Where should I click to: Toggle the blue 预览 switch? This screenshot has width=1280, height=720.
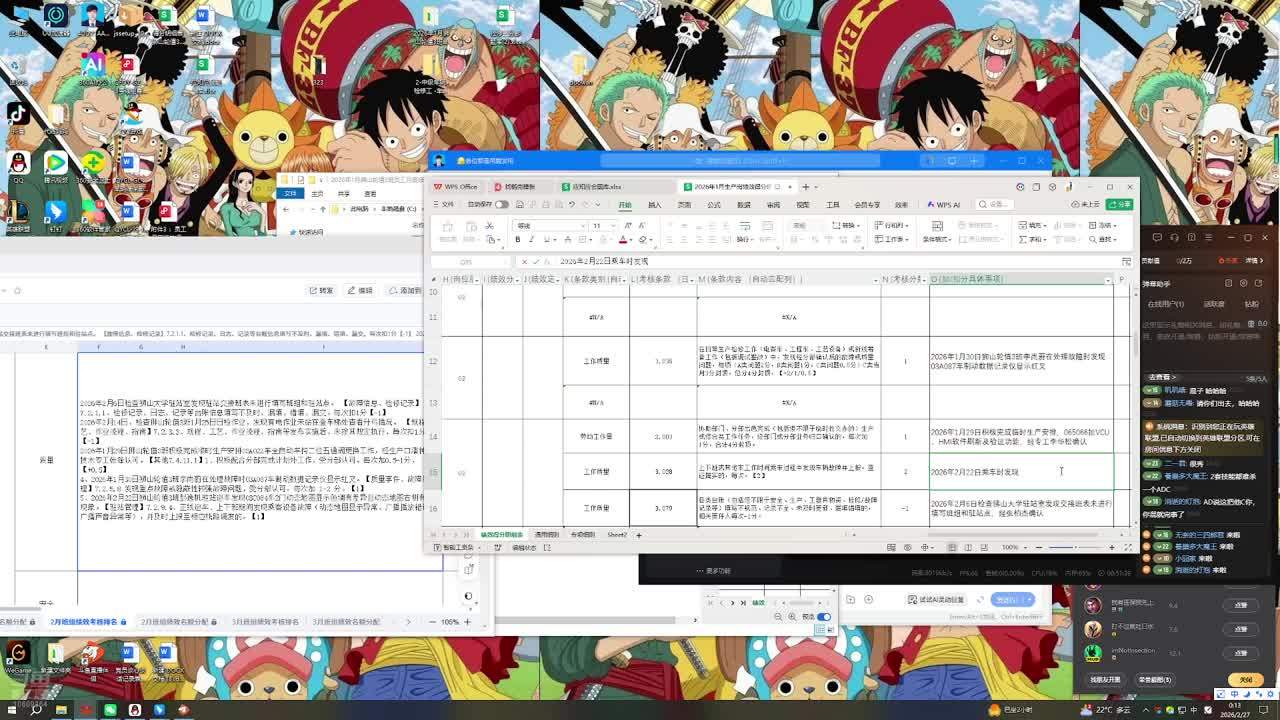tap(824, 617)
